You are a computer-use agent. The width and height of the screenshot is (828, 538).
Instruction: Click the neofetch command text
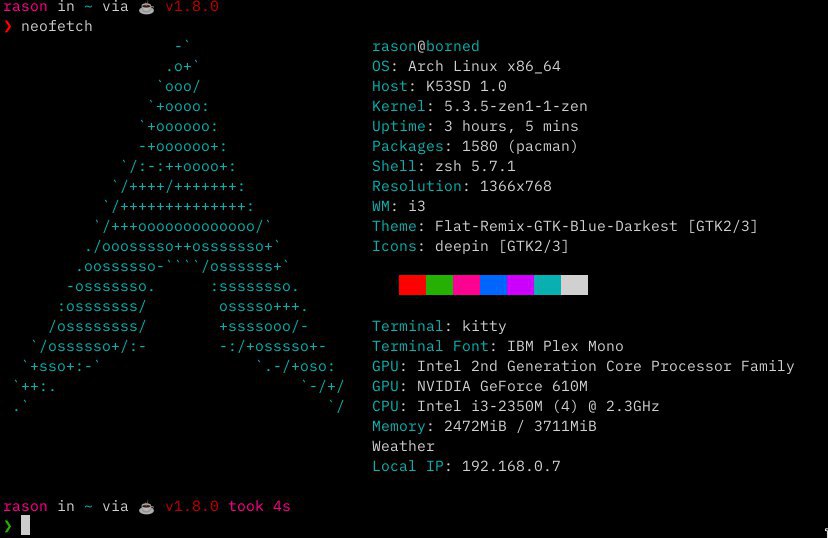pyautogui.click(x=57, y=26)
